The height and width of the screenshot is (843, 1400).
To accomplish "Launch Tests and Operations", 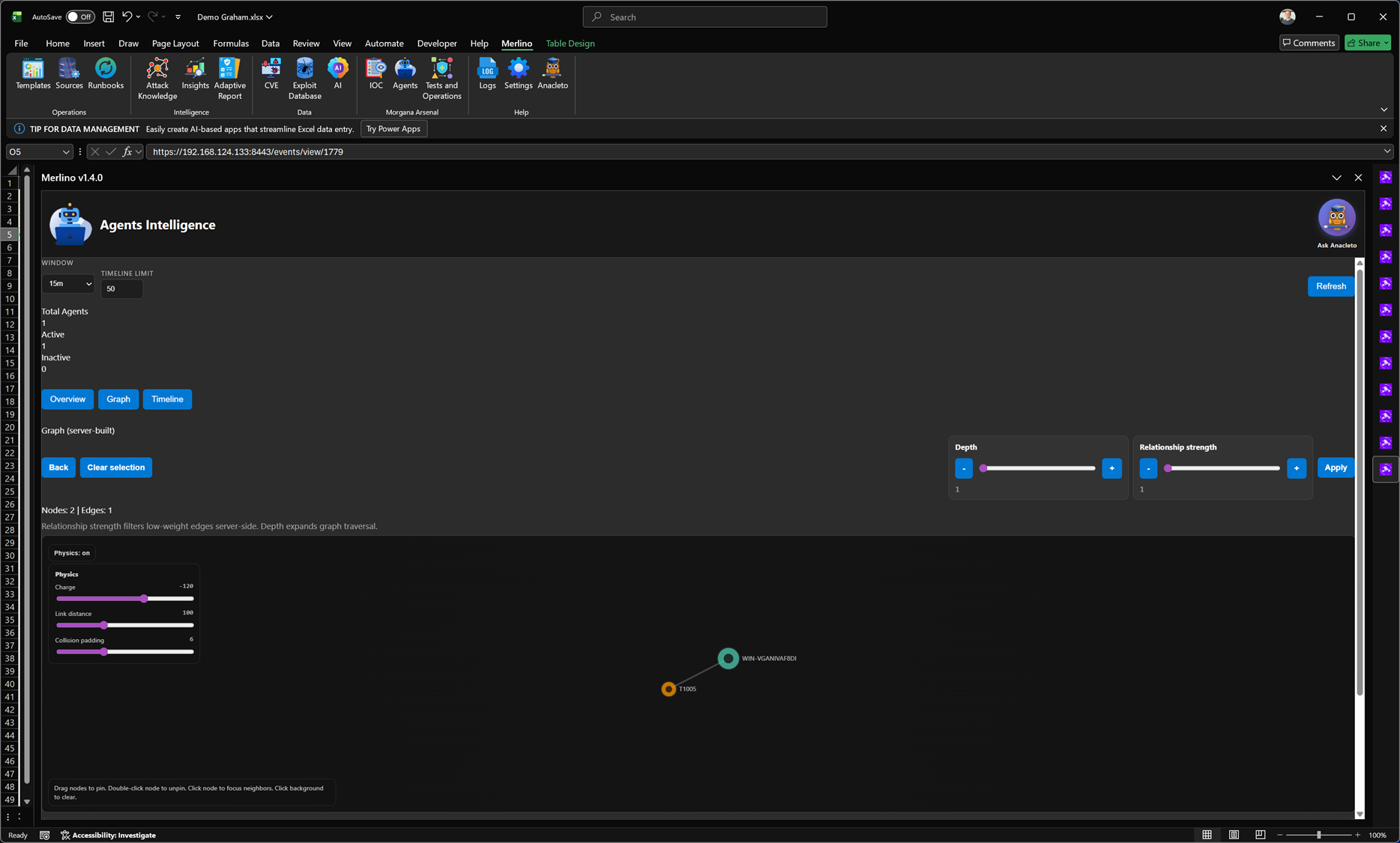I will coord(441,79).
